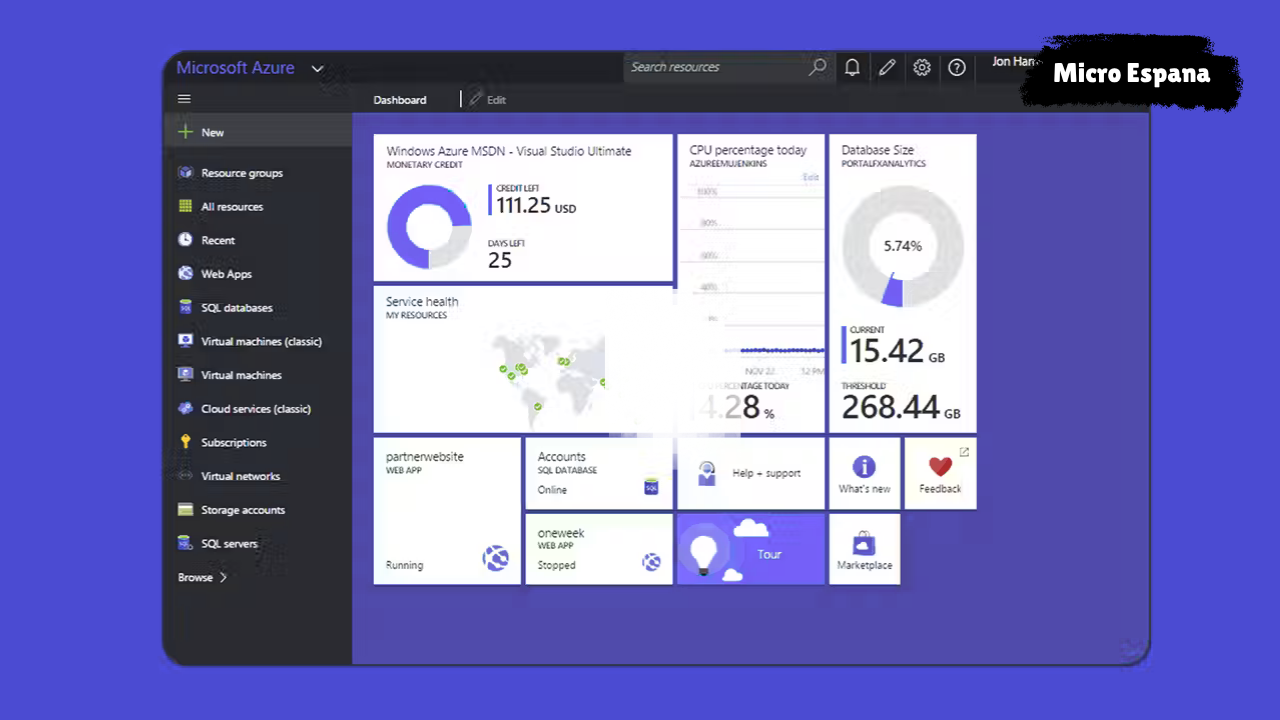Click the pencil edit icon in top bar

pyautogui.click(x=887, y=68)
